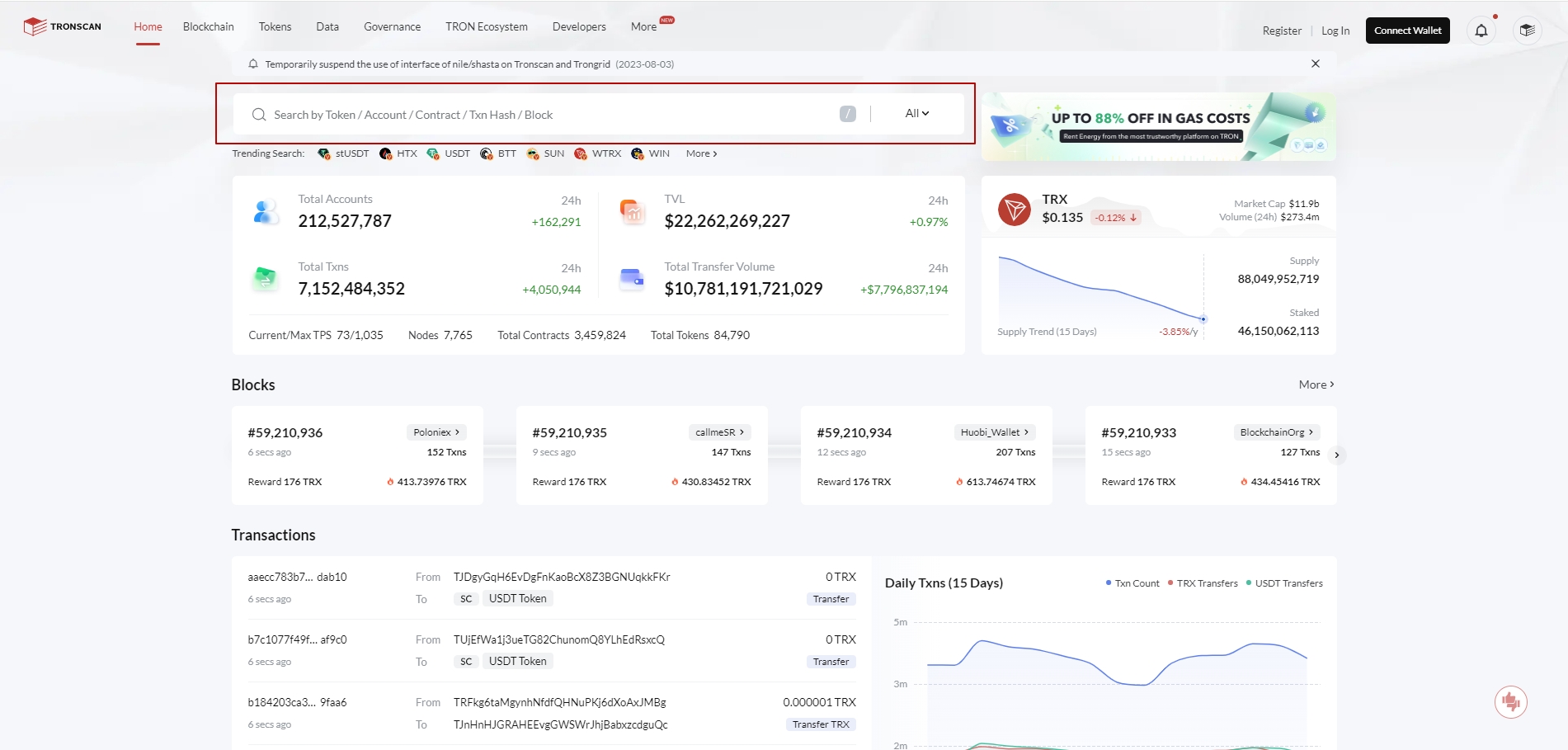Click the announcement about nile/shasta suspension
The width and height of the screenshot is (1568, 750).
click(x=469, y=64)
